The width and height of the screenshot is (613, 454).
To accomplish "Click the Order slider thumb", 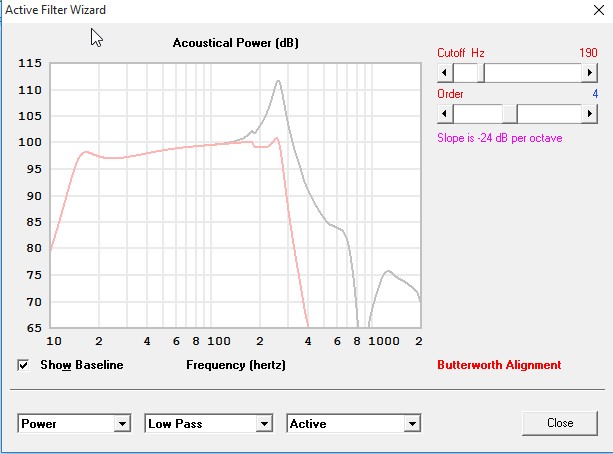I will 510,114.
